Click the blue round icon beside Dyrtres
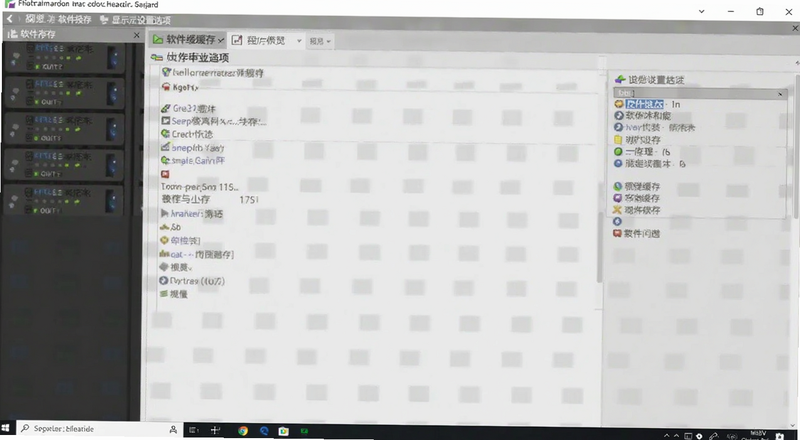Viewport: 800px width, 440px height. coord(164,281)
